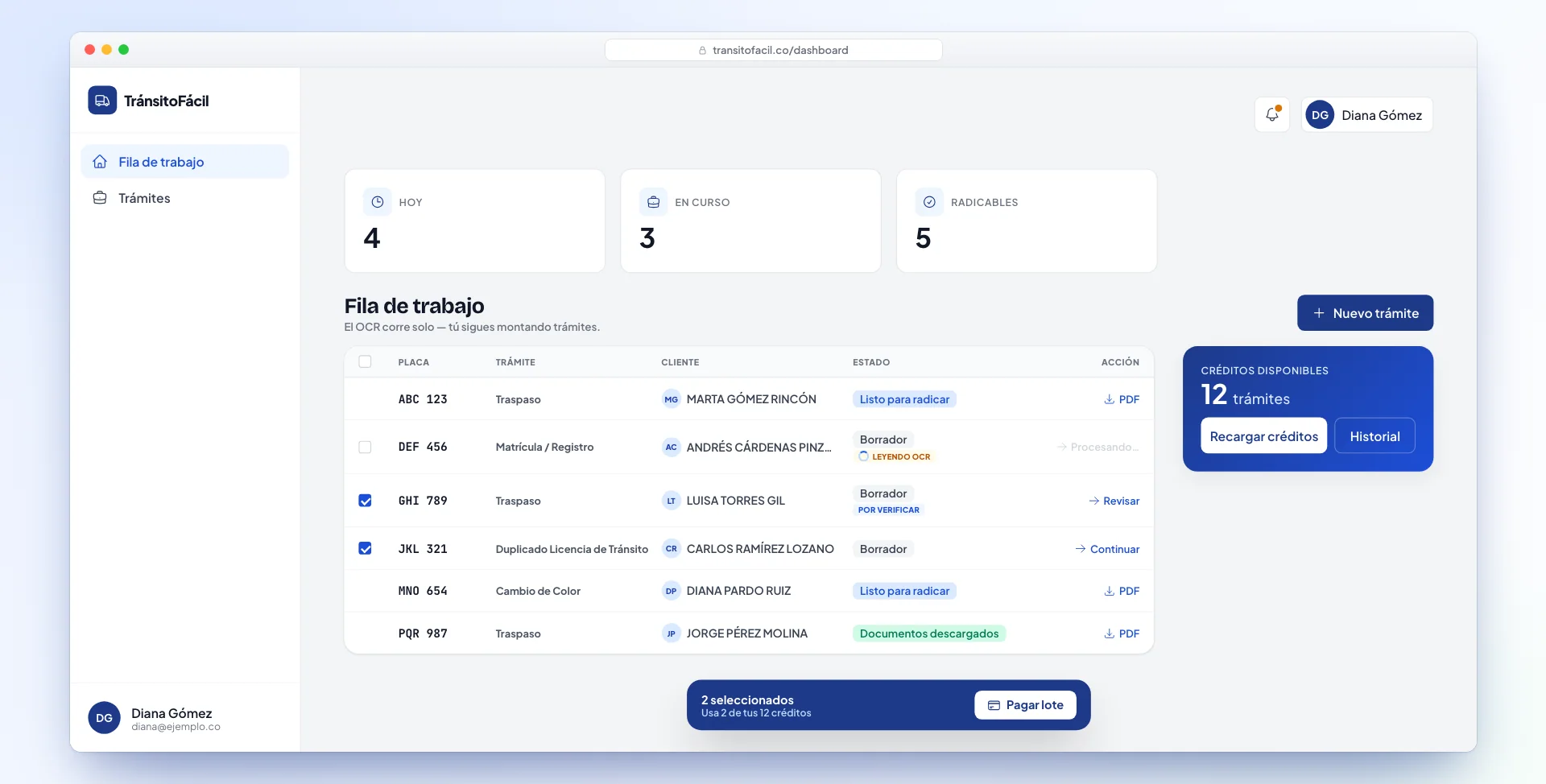Click the DG avatar in the top bar

[x=1320, y=115]
